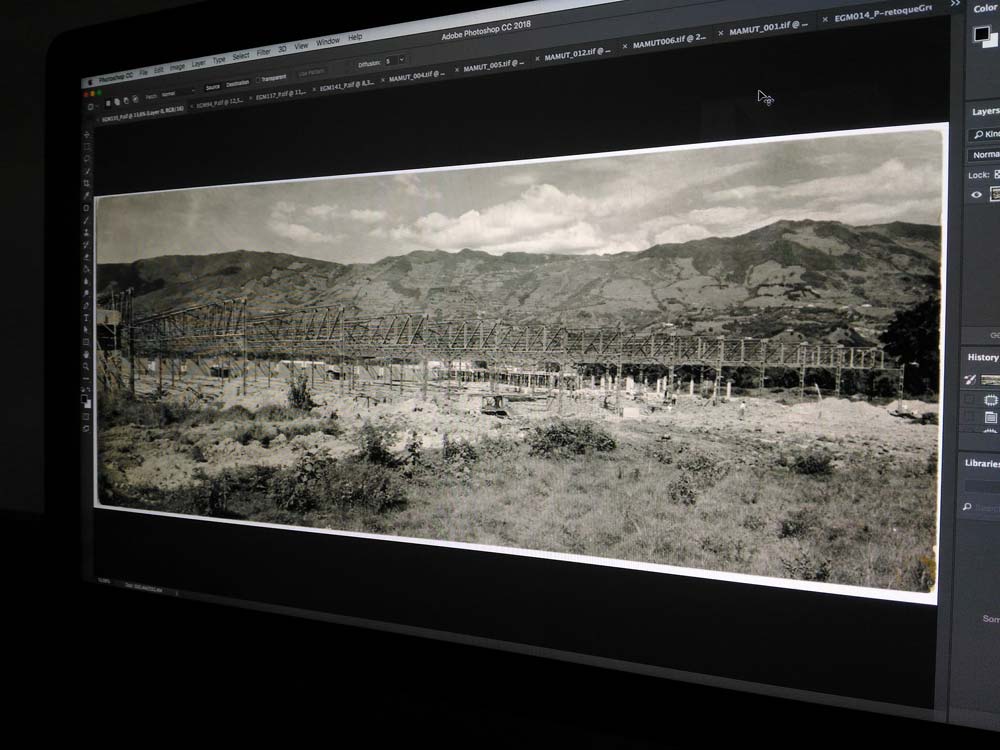The image size is (1000, 750).
Task: Click the lock transparent pixels icon
Action: pos(996,174)
